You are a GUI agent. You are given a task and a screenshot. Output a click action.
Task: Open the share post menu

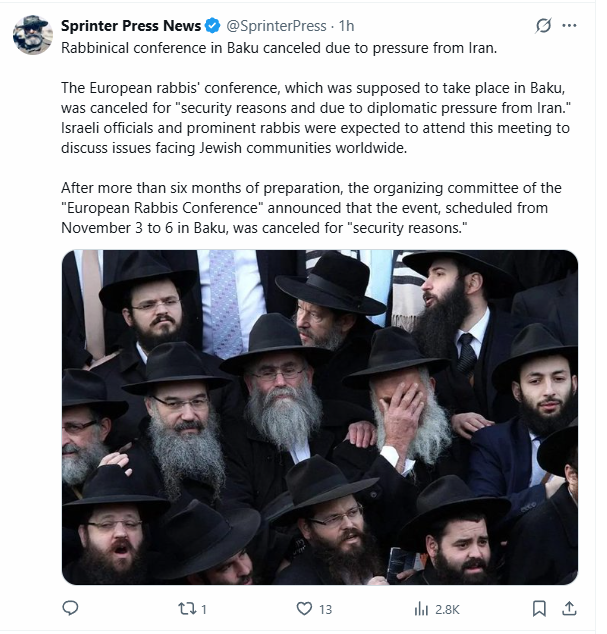(x=569, y=609)
